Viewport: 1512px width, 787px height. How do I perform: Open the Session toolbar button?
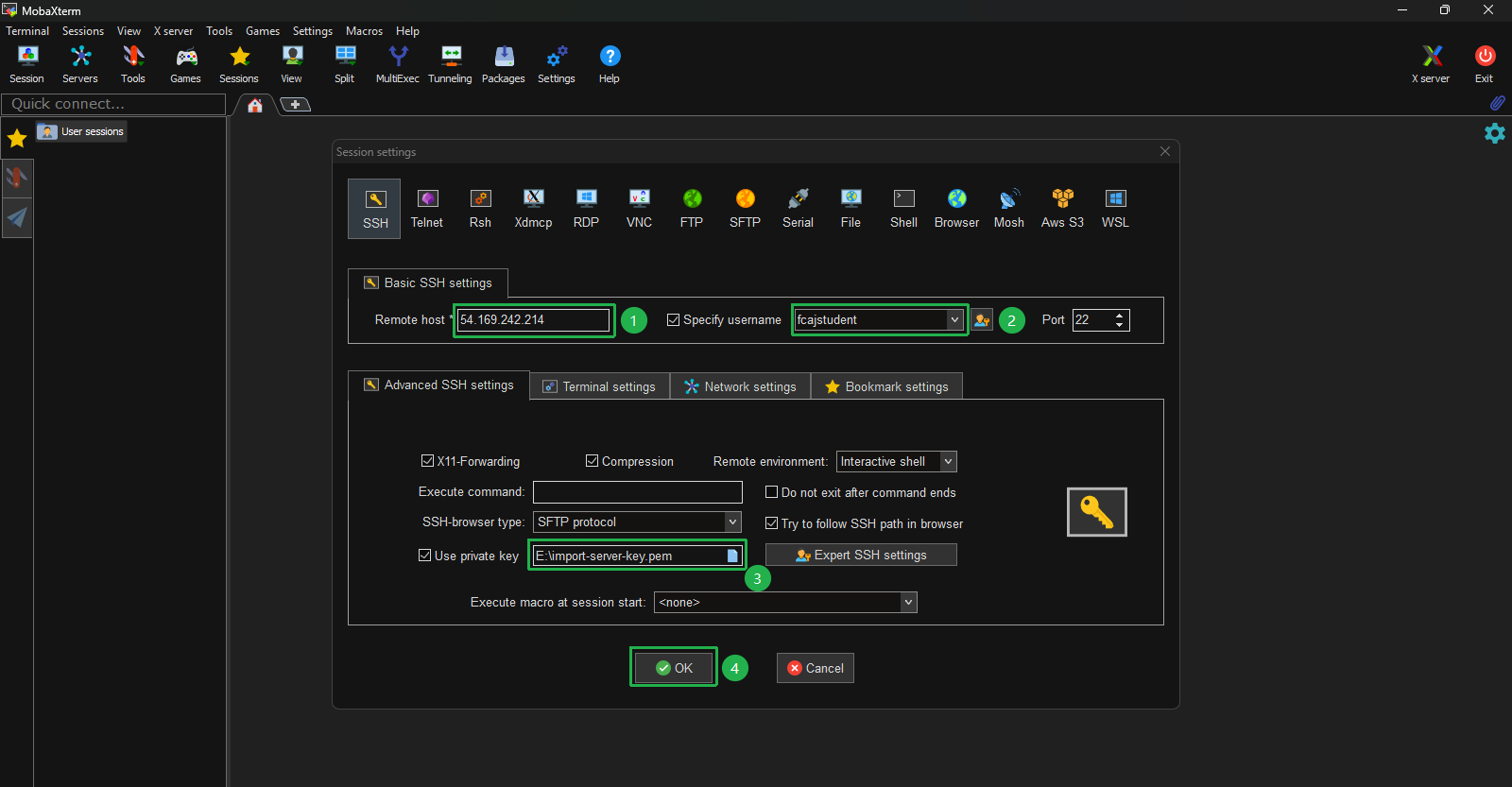[27, 65]
